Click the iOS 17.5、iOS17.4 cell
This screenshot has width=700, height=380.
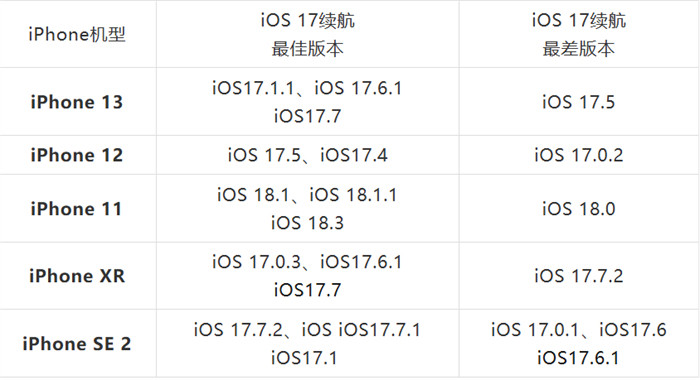(308, 155)
